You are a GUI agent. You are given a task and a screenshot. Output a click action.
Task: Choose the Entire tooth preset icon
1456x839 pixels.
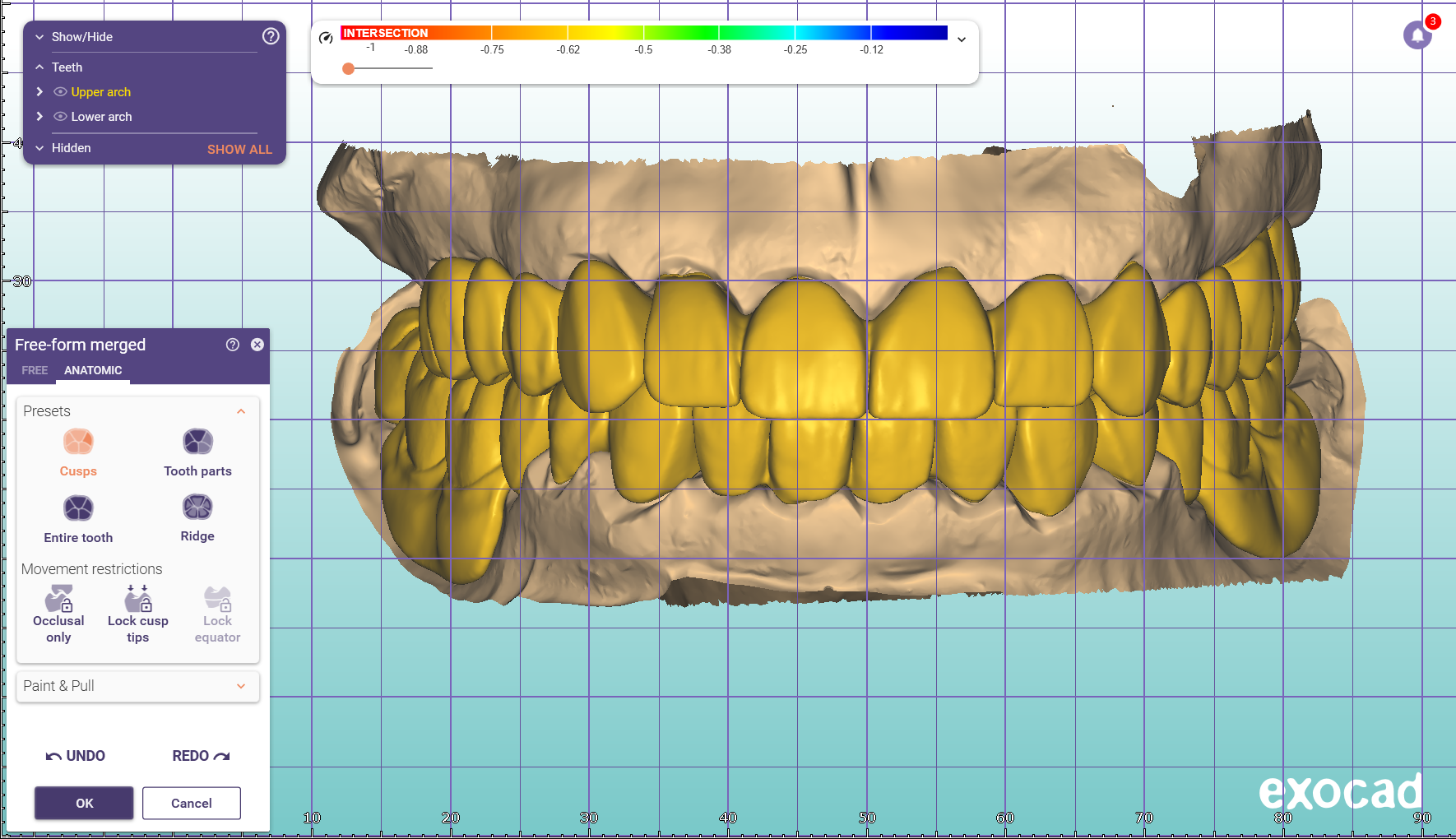coord(78,508)
